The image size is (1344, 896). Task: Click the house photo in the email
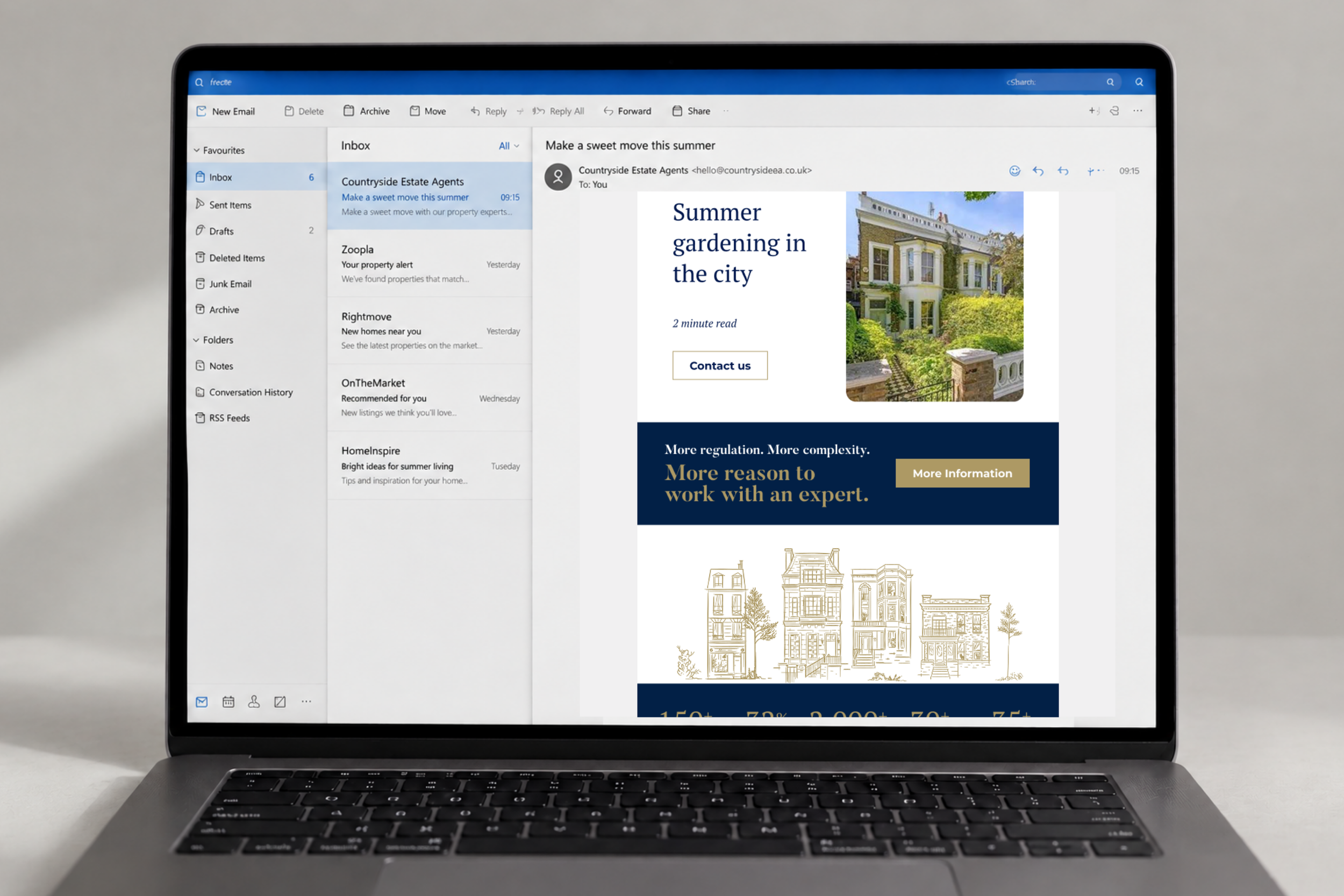[934, 297]
